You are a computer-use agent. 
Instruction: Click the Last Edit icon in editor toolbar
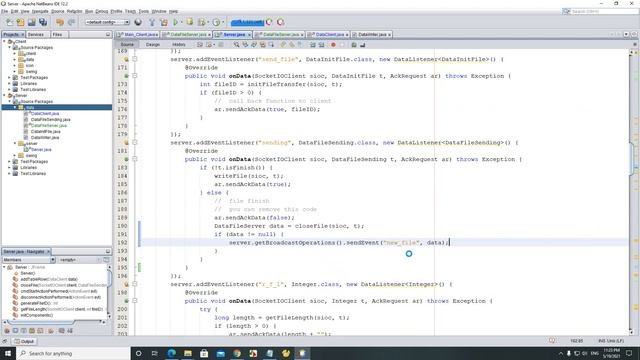tap(200, 44)
